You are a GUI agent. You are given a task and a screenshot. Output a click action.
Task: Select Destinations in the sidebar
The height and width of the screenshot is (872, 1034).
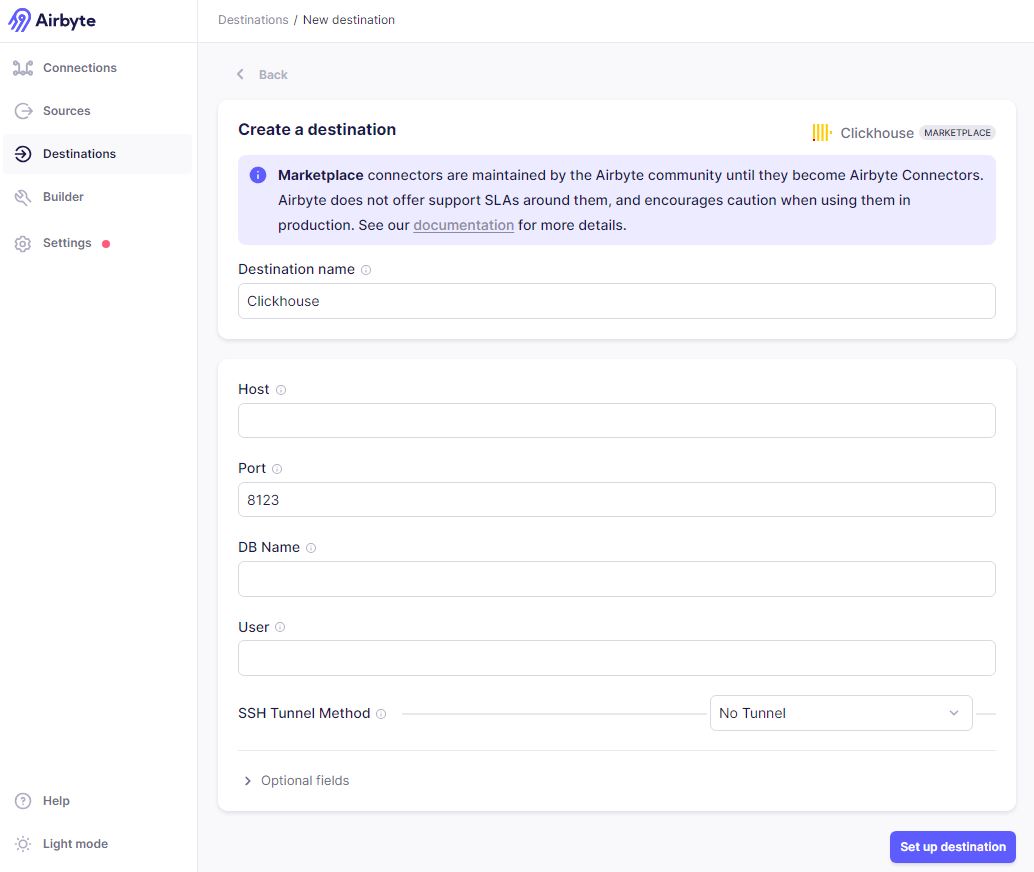[98, 154]
